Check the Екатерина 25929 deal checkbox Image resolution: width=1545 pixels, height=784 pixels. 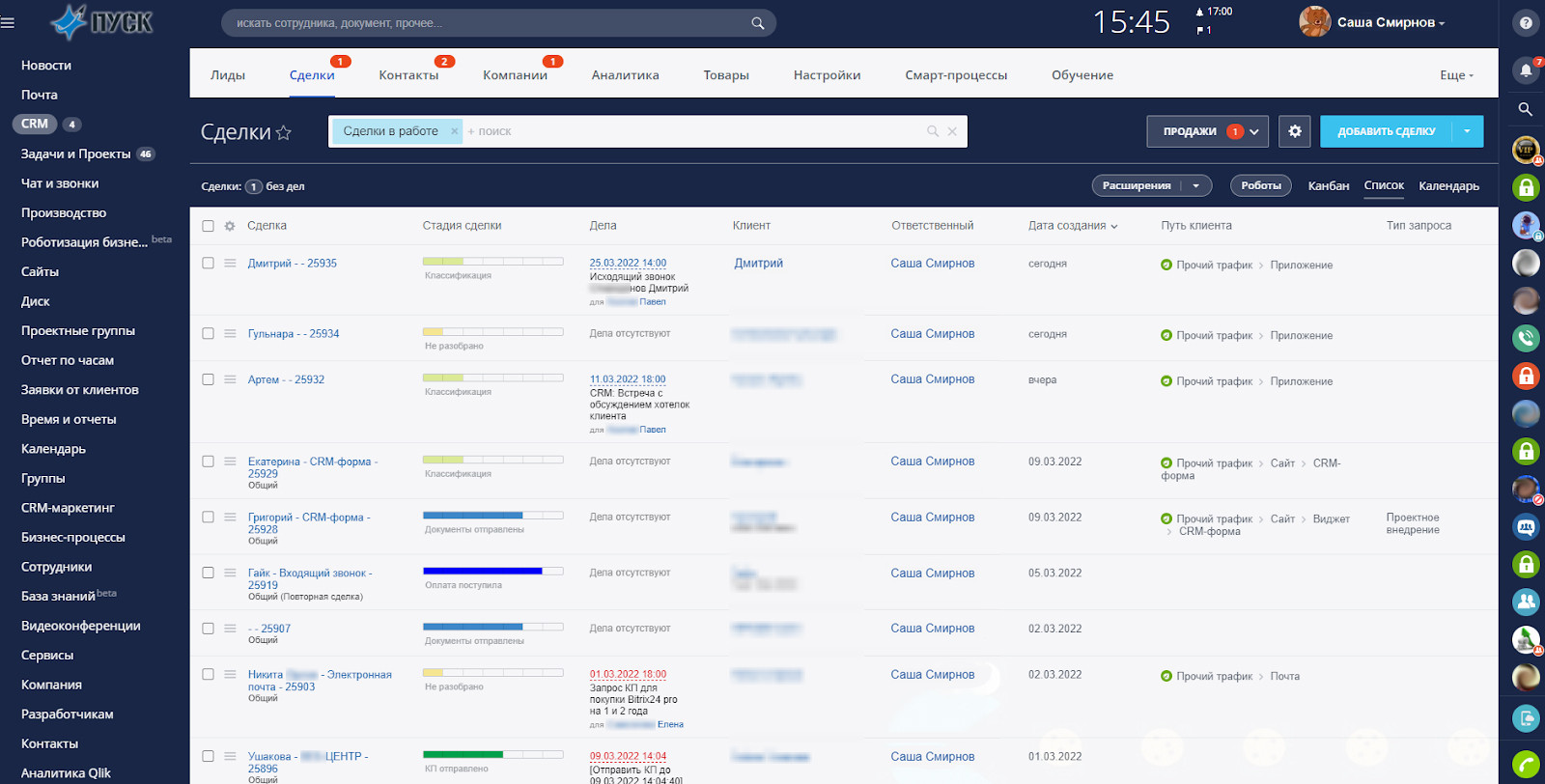(x=208, y=462)
